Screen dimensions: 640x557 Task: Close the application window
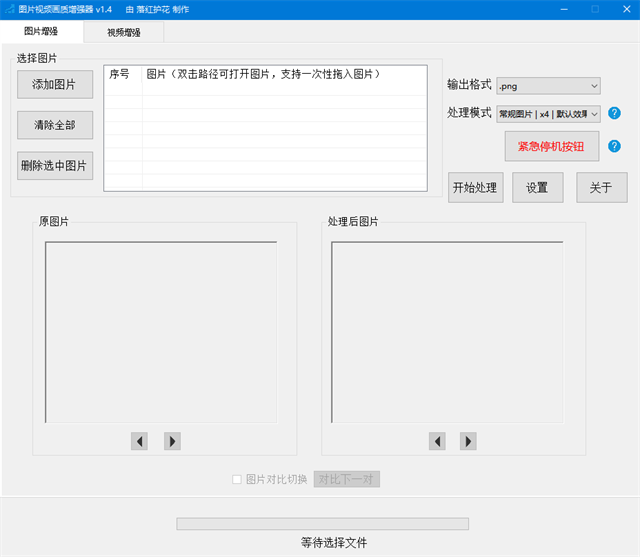pyautogui.click(x=627, y=9)
